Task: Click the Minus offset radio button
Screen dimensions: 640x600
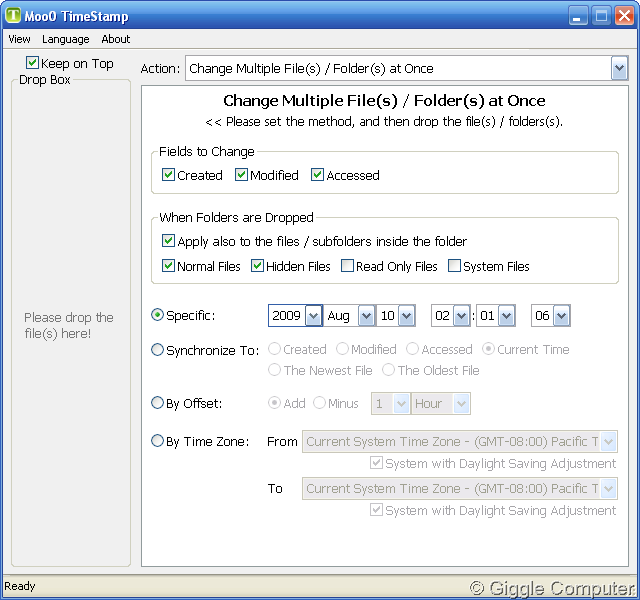Action: point(319,403)
